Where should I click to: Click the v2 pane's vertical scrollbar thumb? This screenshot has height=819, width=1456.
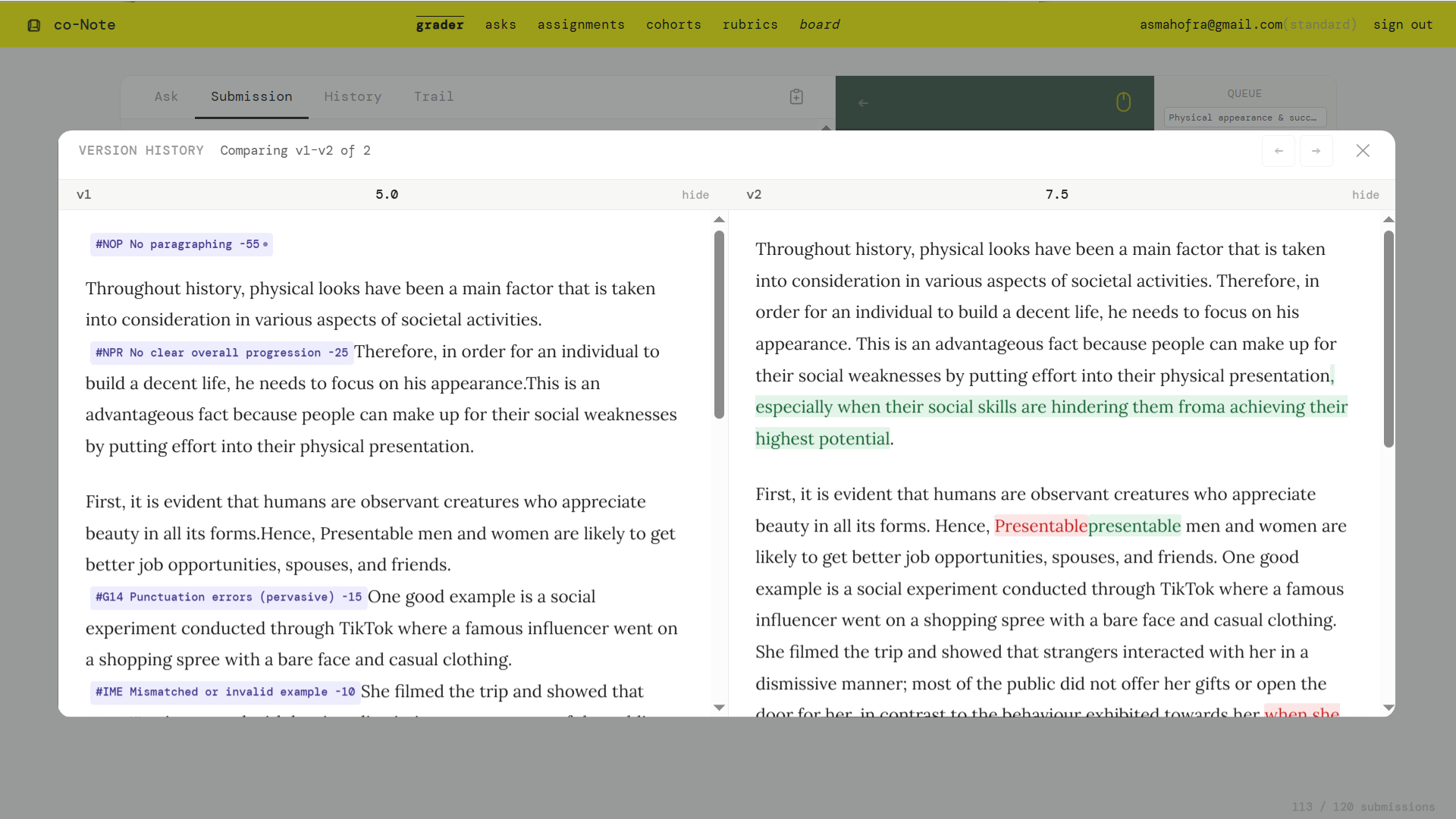click(1389, 339)
